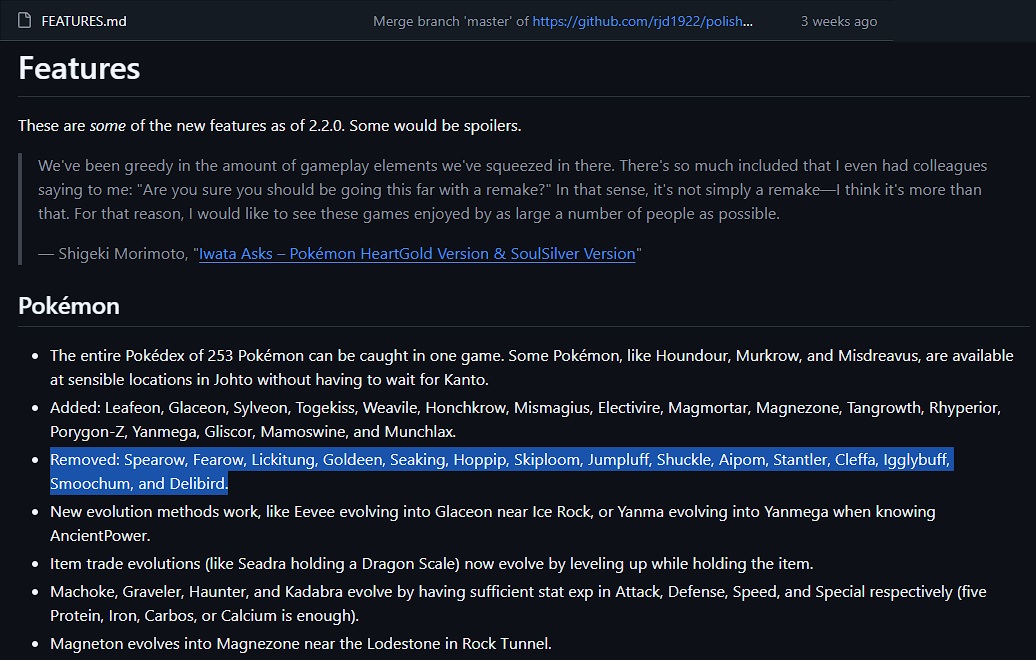The height and width of the screenshot is (660, 1036).
Task: Open the Iwata Asks HeartGold SoulSilver link
Action: tap(417, 254)
